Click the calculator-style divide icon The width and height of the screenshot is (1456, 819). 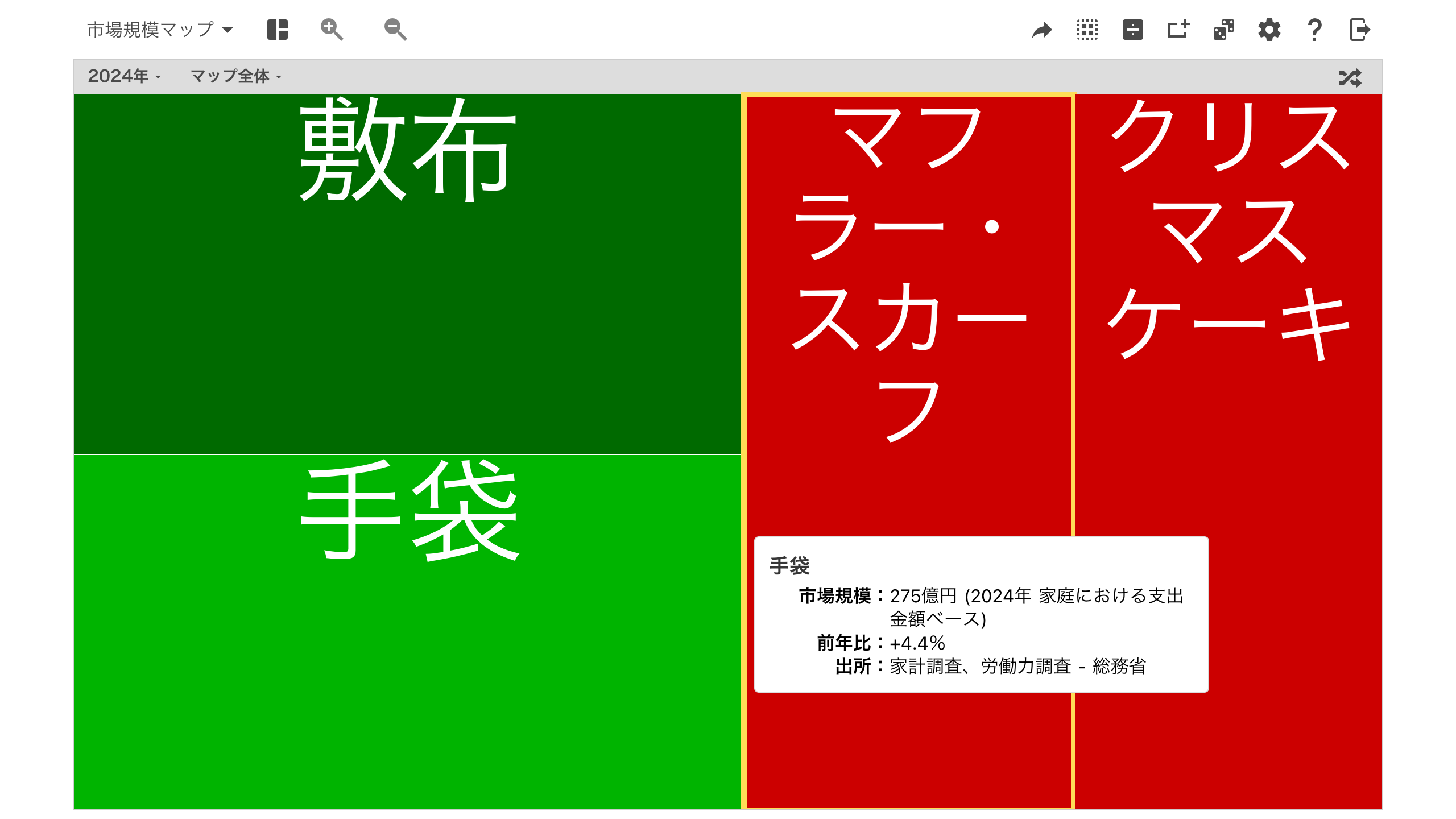click(1133, 30)
